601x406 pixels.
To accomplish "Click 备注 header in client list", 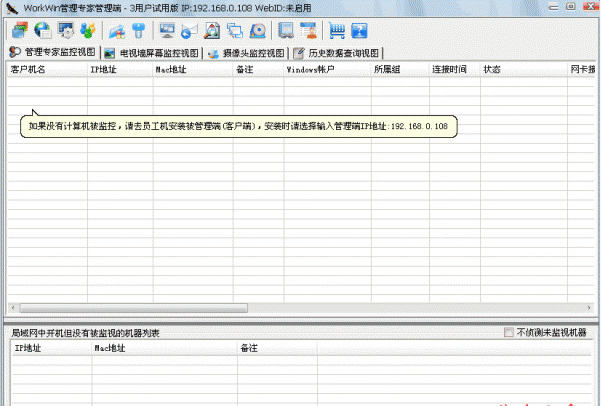I will point(258,69).
